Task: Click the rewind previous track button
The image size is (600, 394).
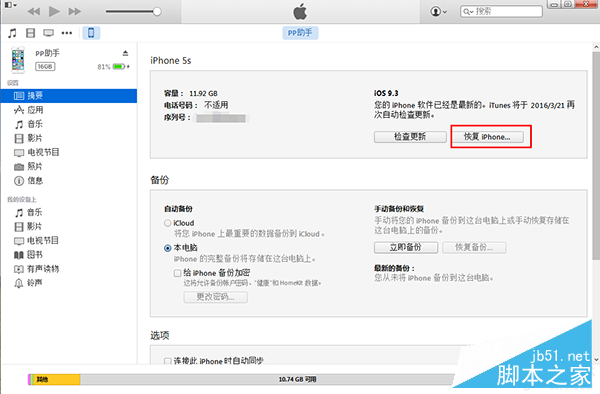Action: (34, 11)
